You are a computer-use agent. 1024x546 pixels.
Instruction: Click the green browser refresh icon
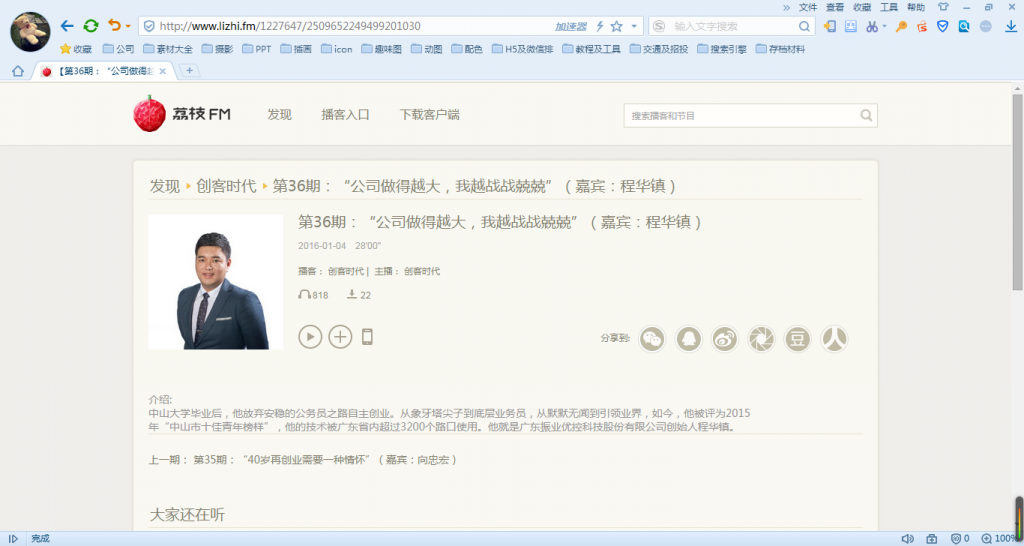pos(91,26)
